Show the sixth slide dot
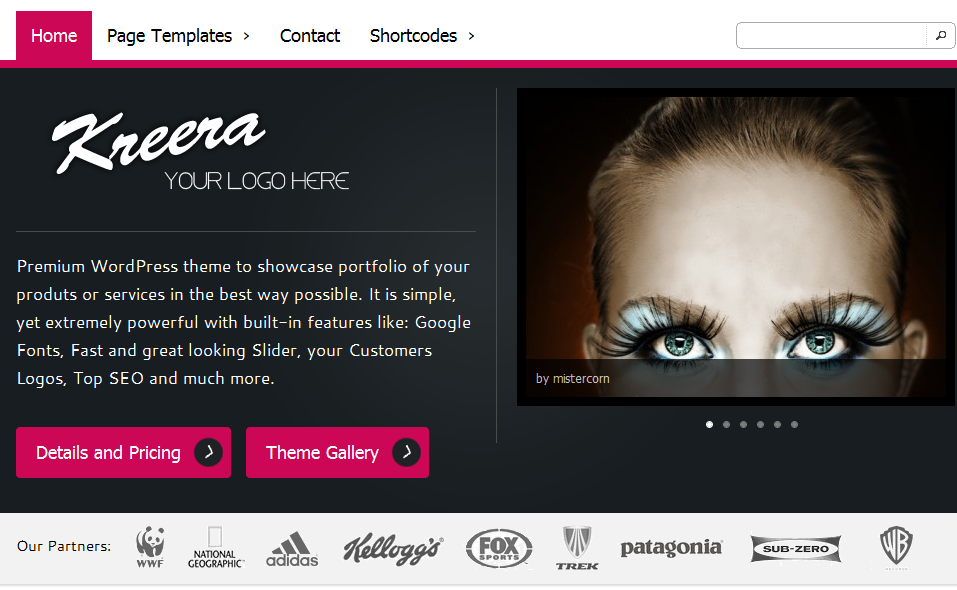 (794, 425)
